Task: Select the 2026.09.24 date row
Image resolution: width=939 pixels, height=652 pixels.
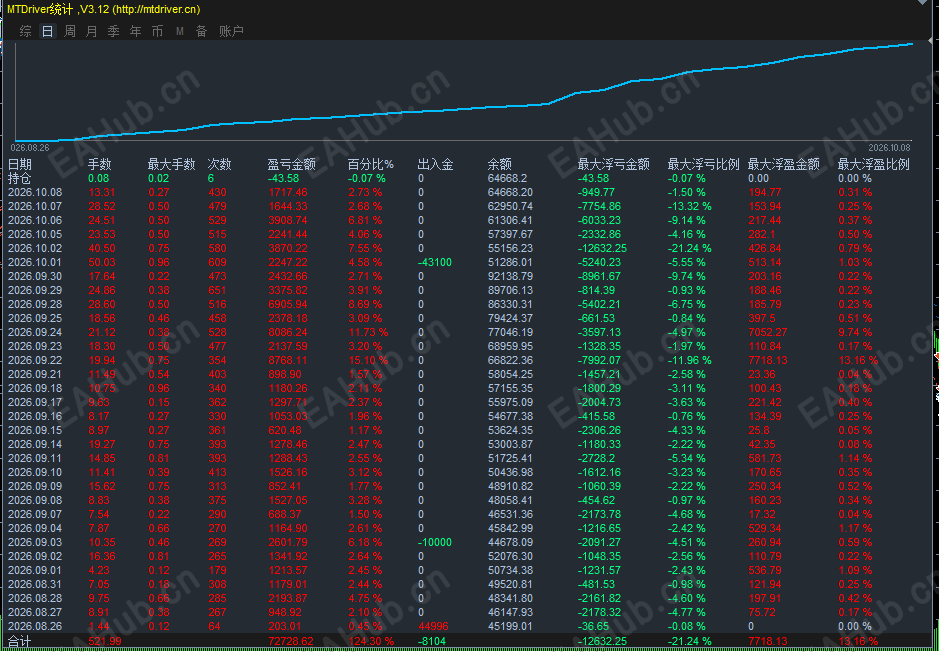Action: (35, 332)
